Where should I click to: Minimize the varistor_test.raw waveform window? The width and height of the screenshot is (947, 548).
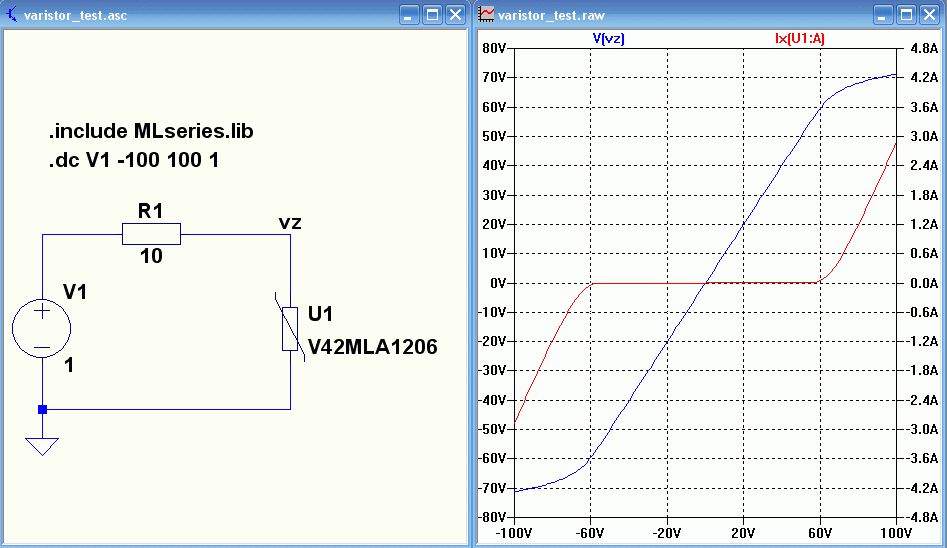click(882, 15)
